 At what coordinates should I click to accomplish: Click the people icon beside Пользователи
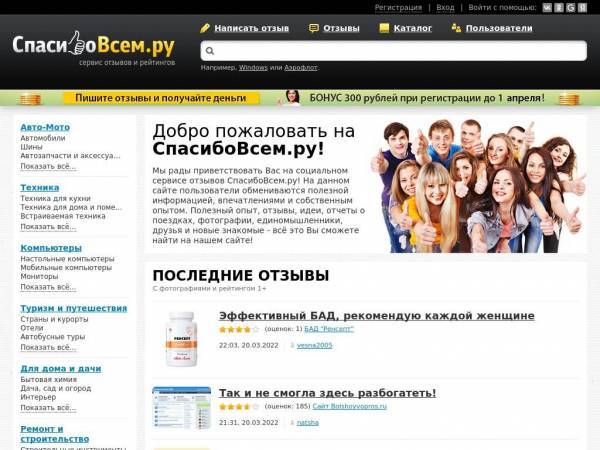click(x=456, y=28)
